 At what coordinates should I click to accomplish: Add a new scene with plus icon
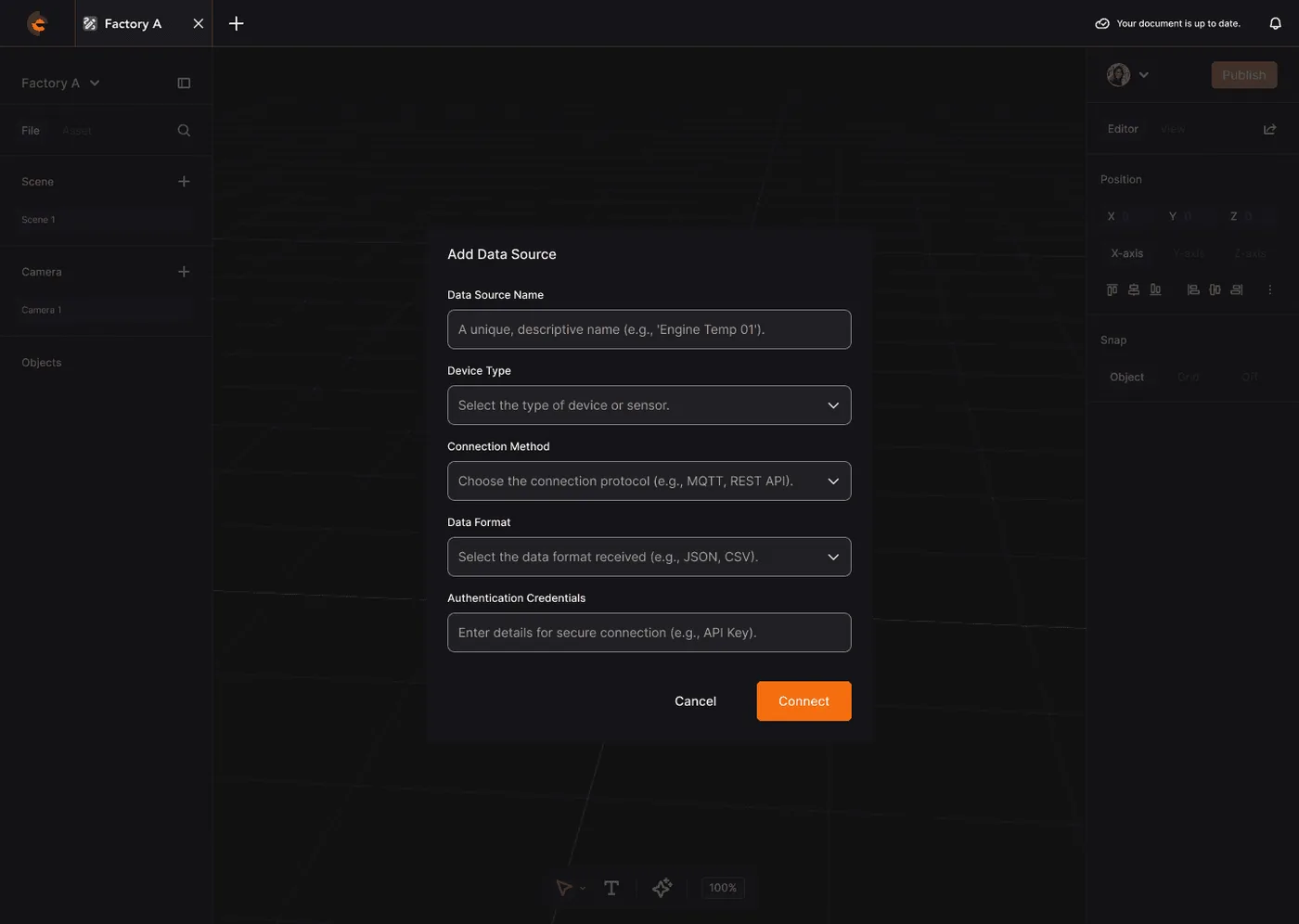click(x=184, y=182)
